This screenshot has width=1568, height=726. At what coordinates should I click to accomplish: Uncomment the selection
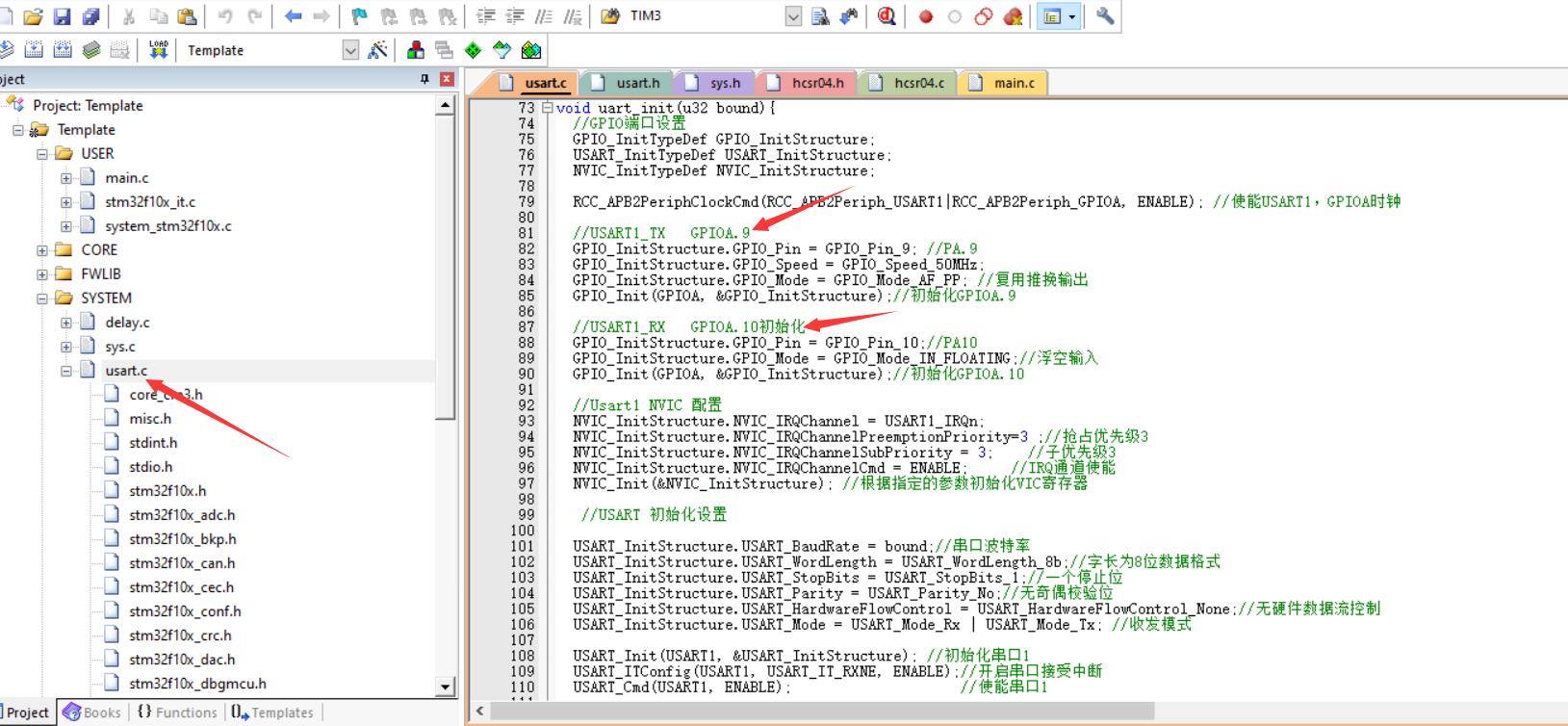573,16
